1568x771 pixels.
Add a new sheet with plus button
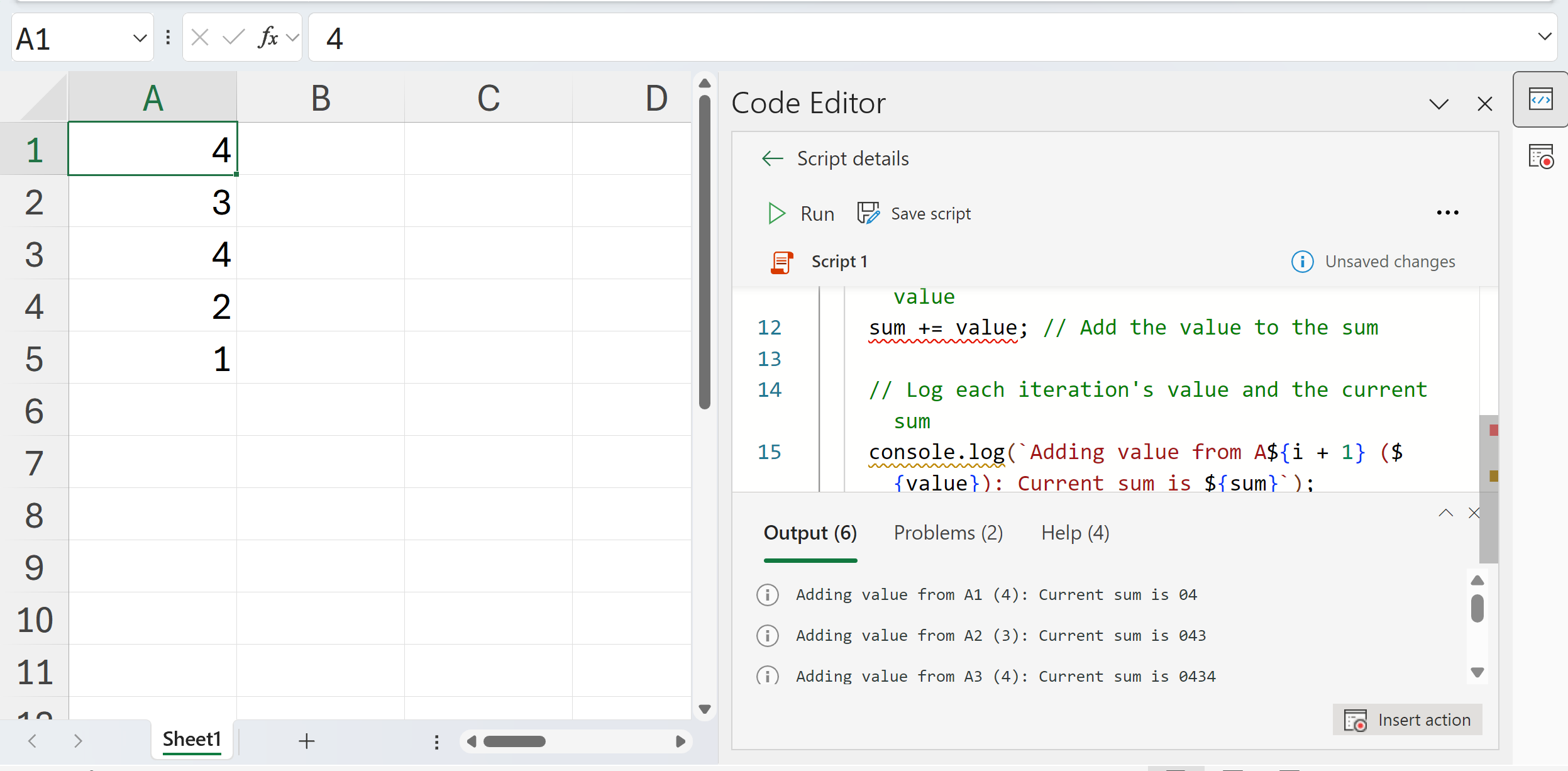coord(306,741)
